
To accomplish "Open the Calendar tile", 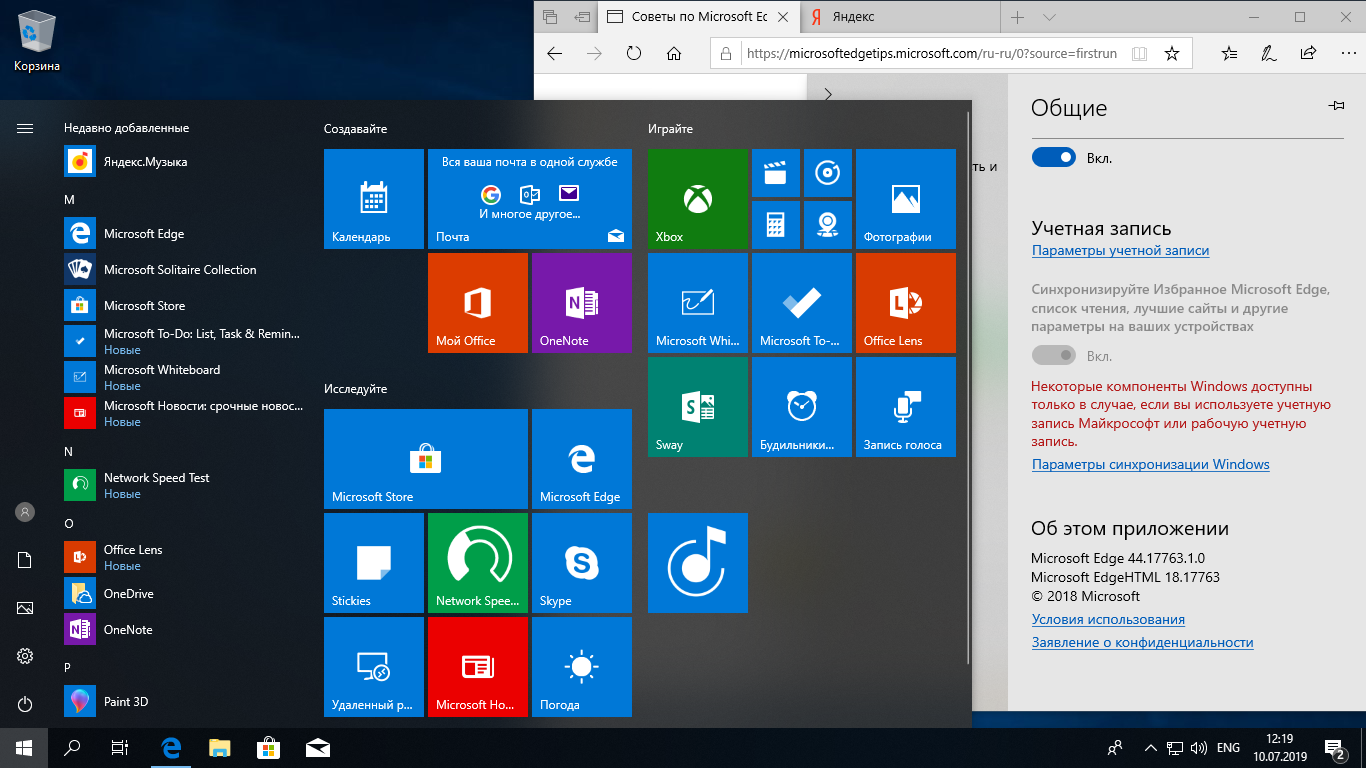I will pos(374,199).
